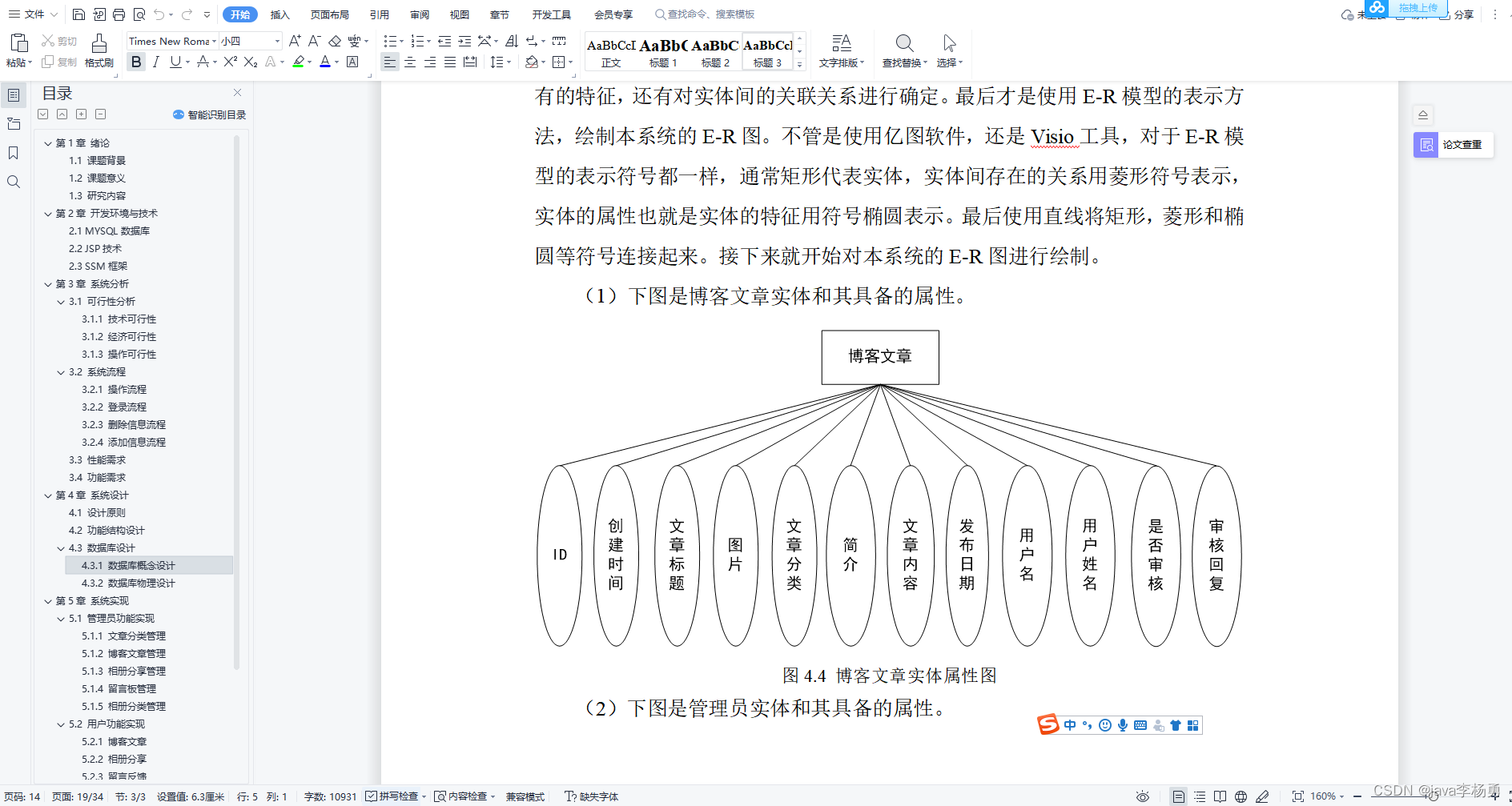Collapse the 3.1 可行性分析 node

tap(61, 302)
